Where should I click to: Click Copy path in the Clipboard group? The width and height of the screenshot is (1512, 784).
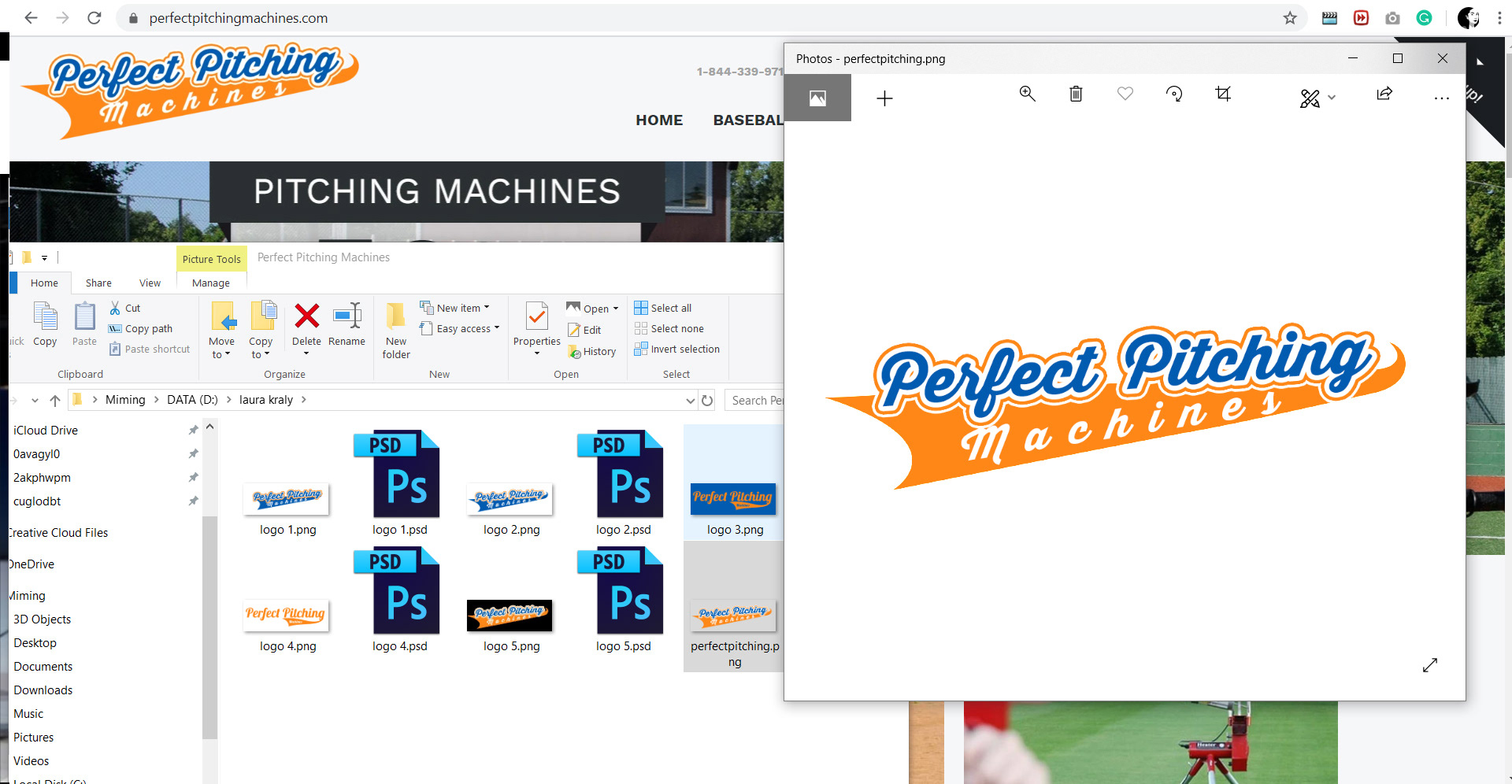point(141,329)
